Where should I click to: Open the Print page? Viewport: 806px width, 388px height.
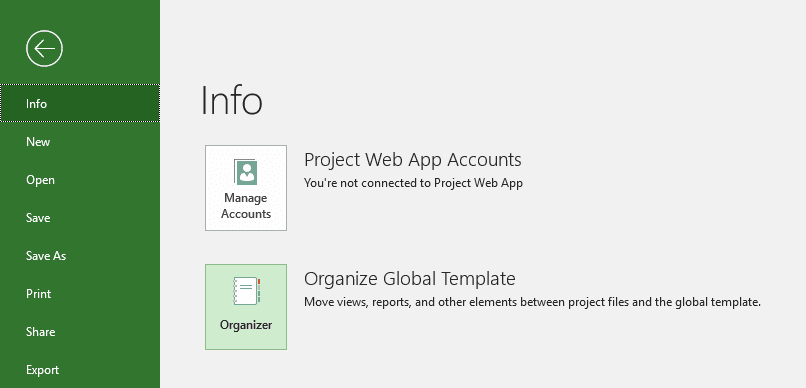pos(80,293)
